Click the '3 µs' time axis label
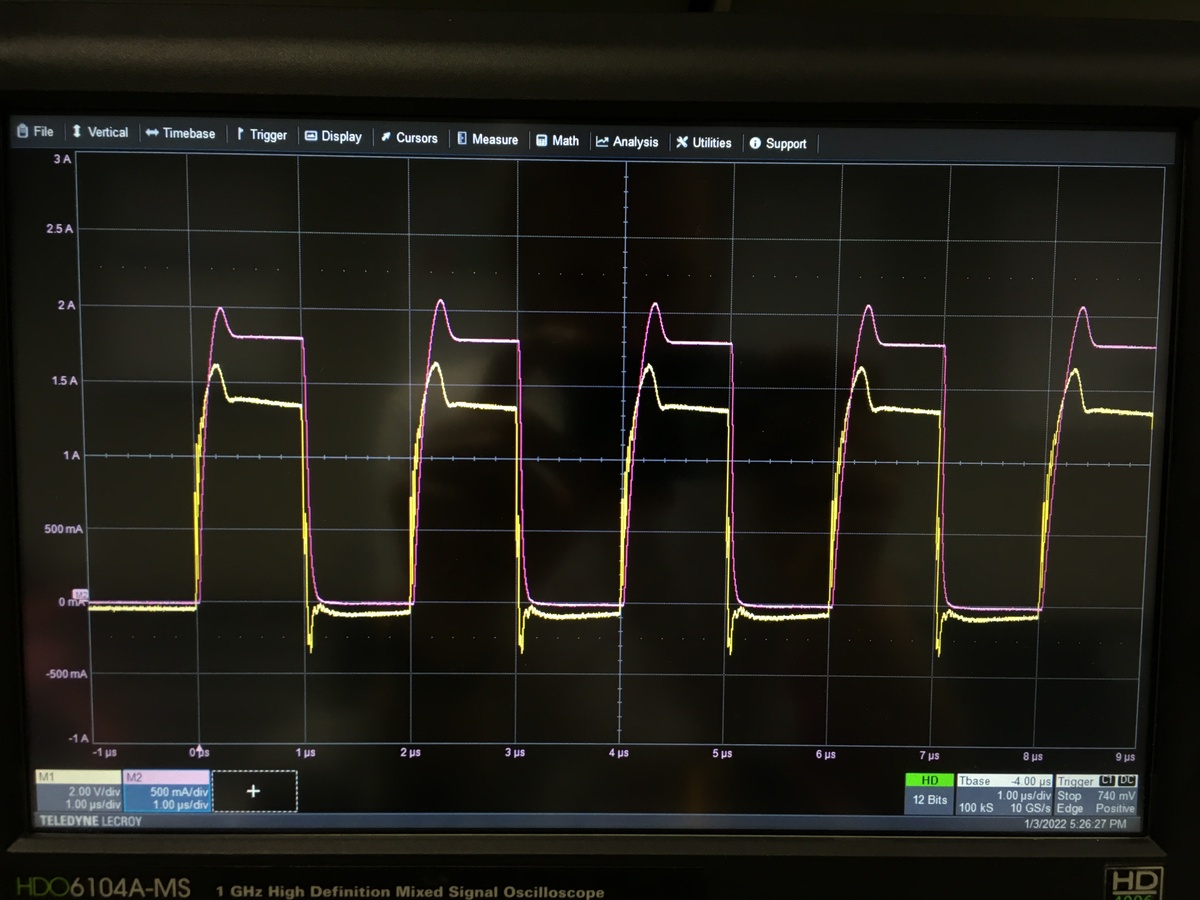The width and height of the screenshot is (1200, 900). point(514,752)
